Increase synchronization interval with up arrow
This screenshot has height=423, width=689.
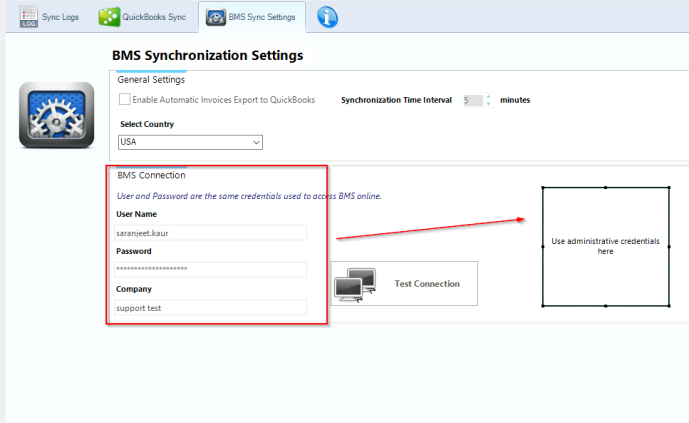coord(488,96)
